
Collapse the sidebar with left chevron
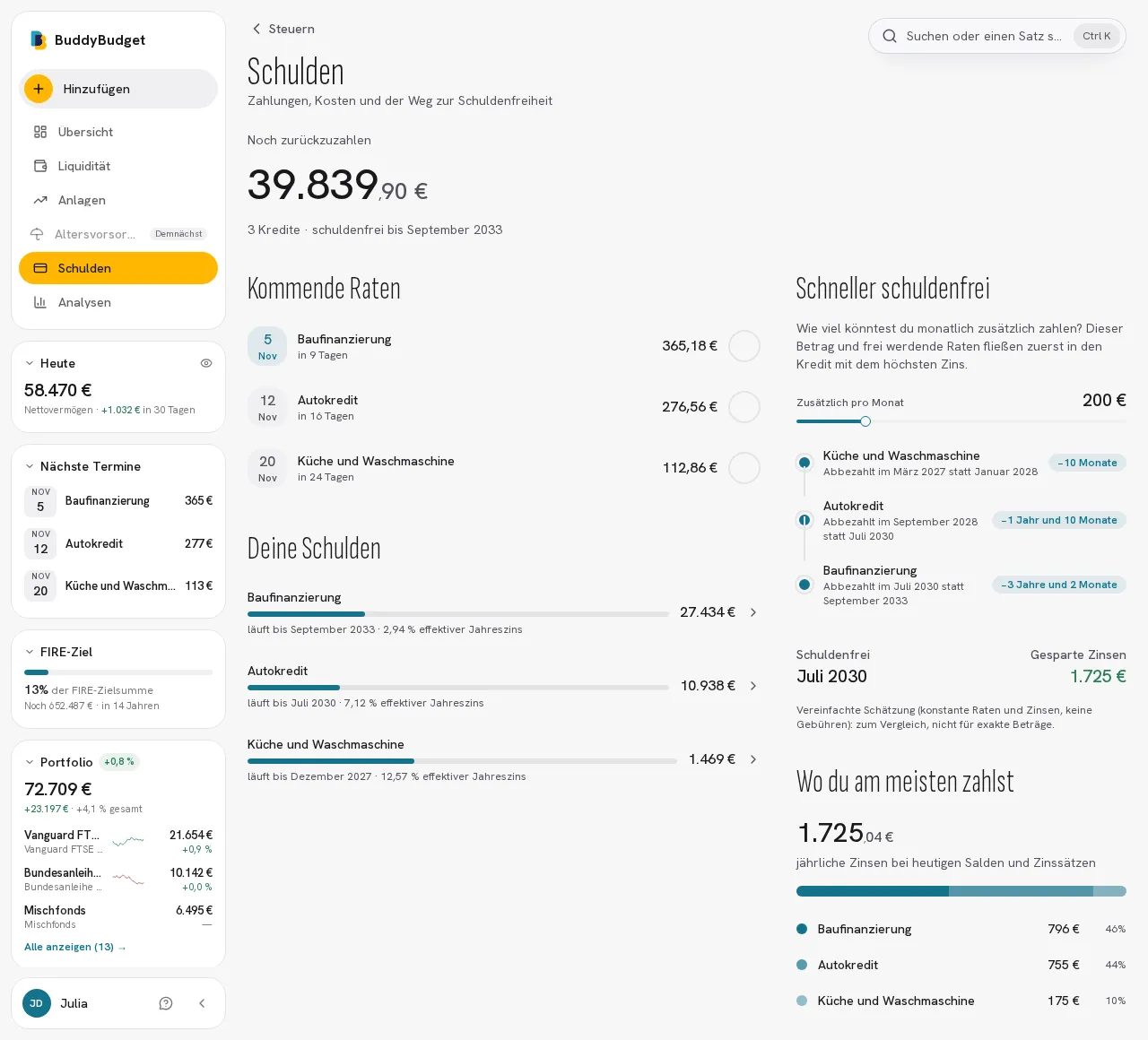pyautogui.click(x=202, y=1003)
